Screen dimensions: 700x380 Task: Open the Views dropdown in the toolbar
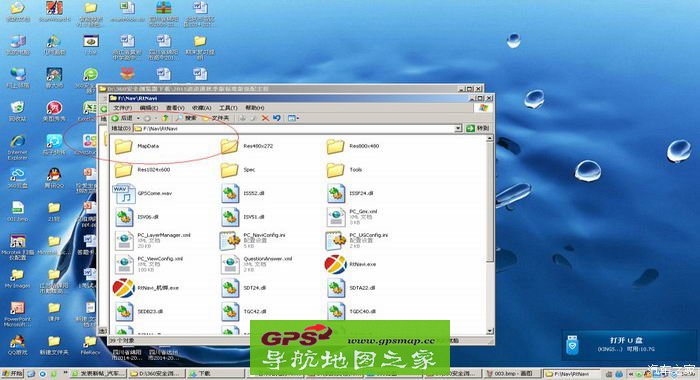tap(293, 118)
